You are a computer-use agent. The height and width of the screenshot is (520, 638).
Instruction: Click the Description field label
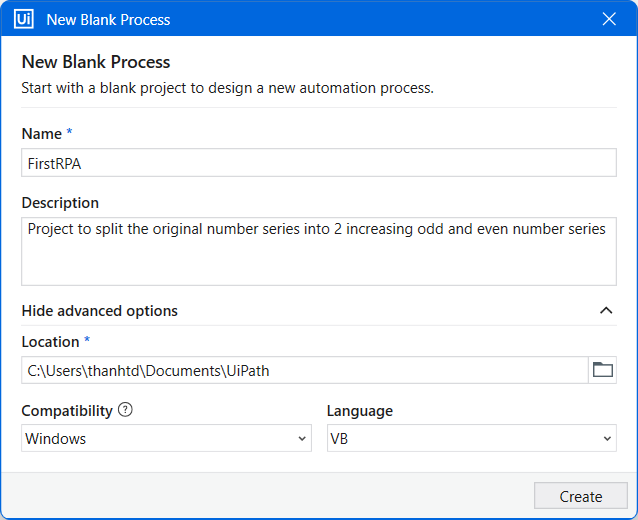(x=60, y=203)
